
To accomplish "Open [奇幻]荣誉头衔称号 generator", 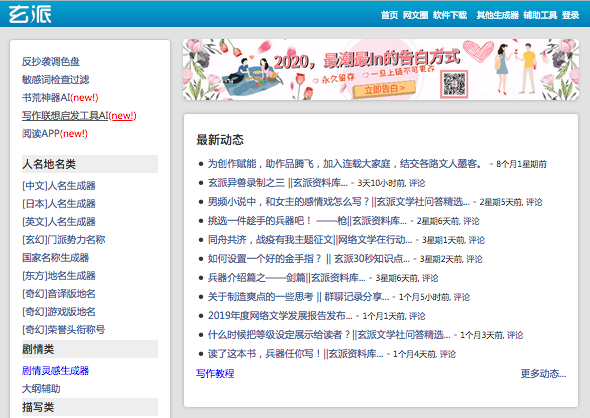I will pyautogui.click(x=63, y=330).
